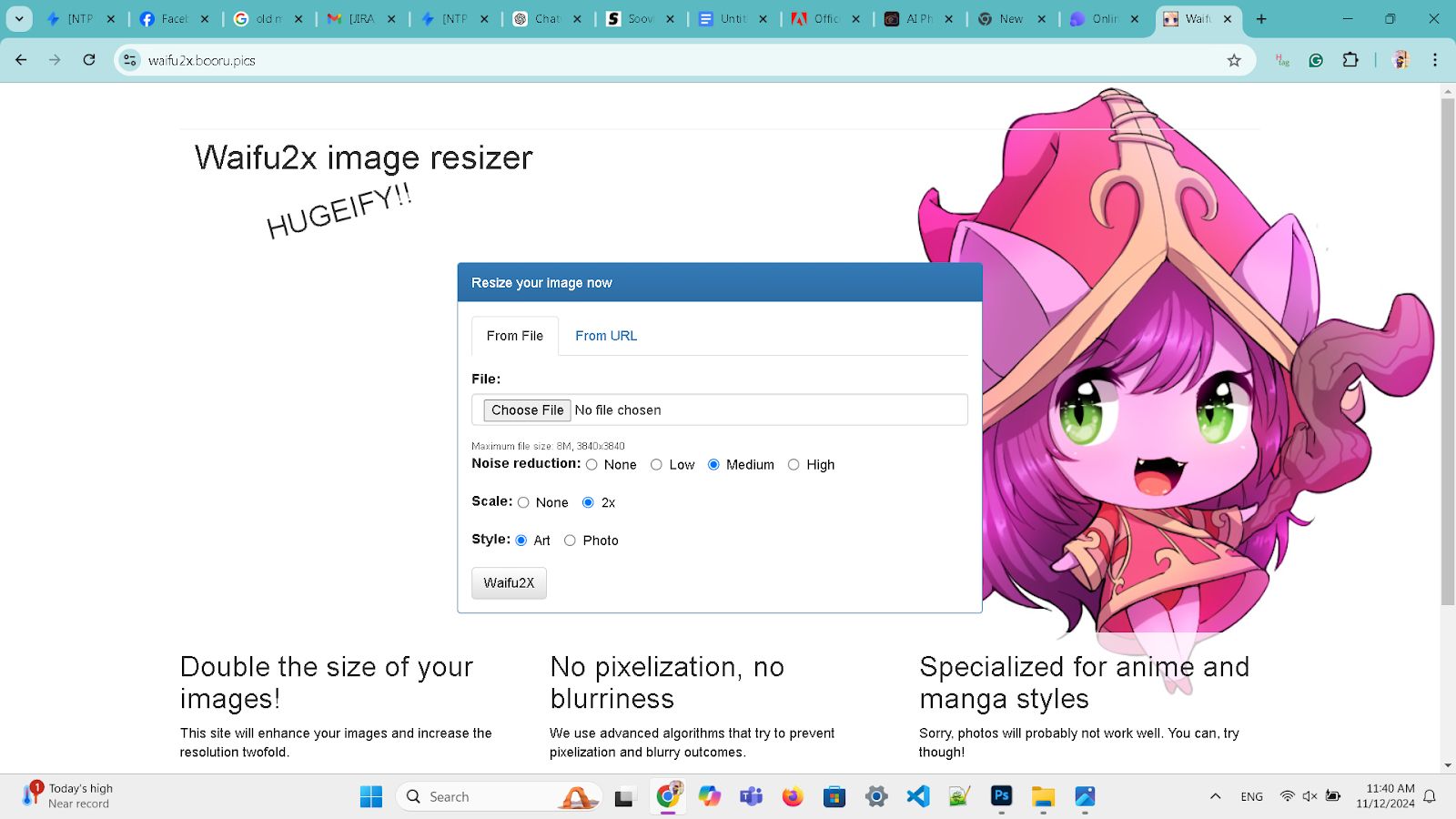
Task: View site information for waifu2x.booru.pics
Action: click(130, 60)
